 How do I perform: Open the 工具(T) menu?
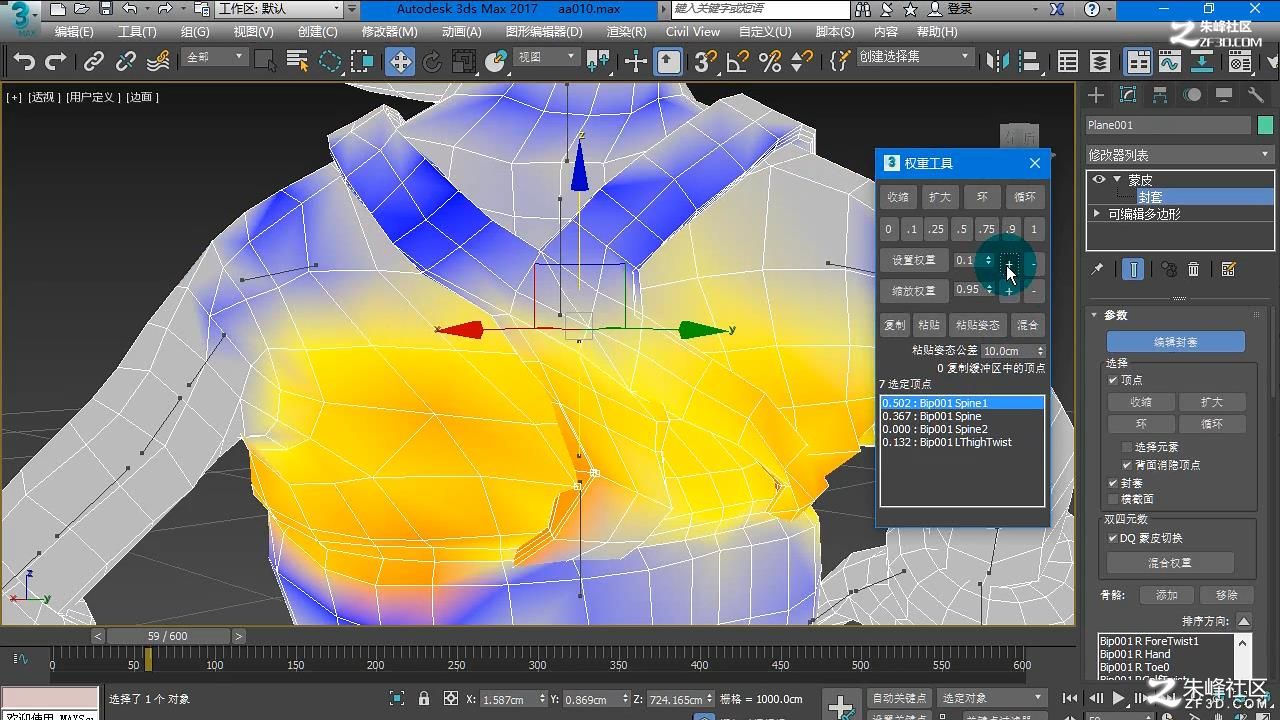click(x=137, y=32)
